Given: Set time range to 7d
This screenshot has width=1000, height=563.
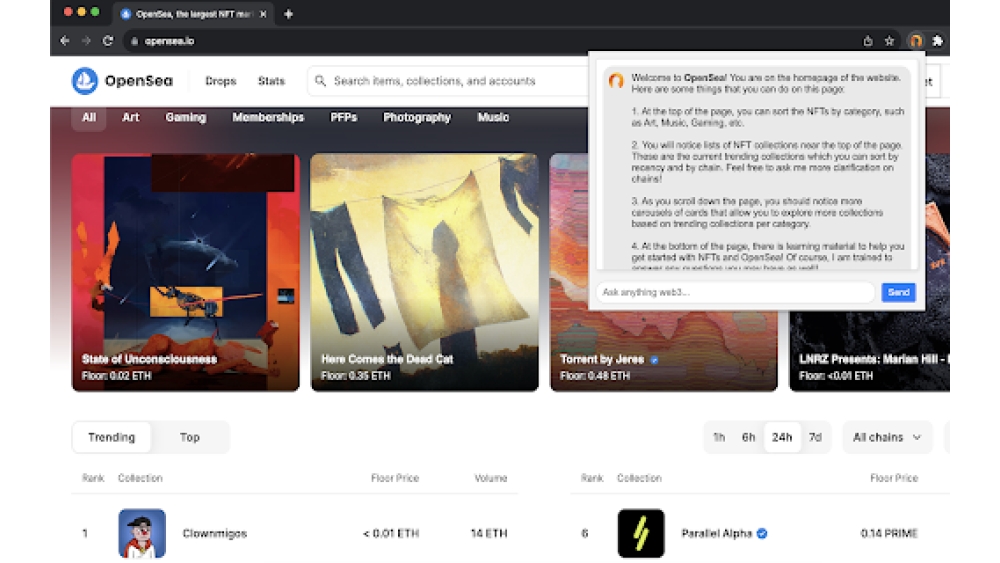Looking at the screenshot, I should coord(815,437).
